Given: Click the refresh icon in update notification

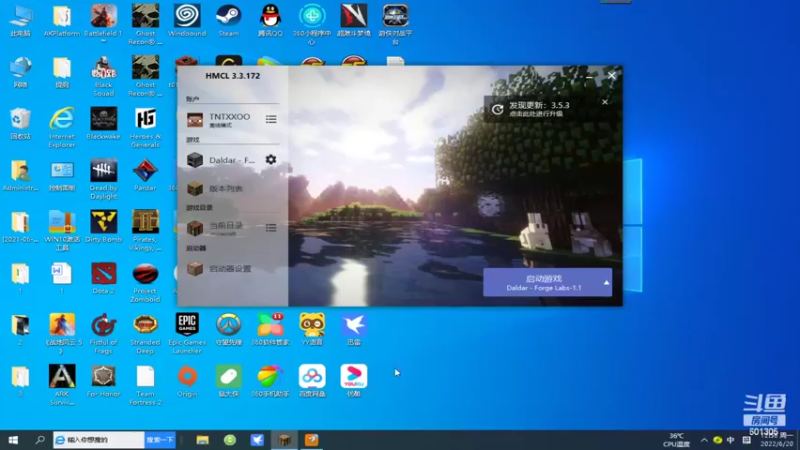Looking at the screenshot, I should [x=497, y=109].
